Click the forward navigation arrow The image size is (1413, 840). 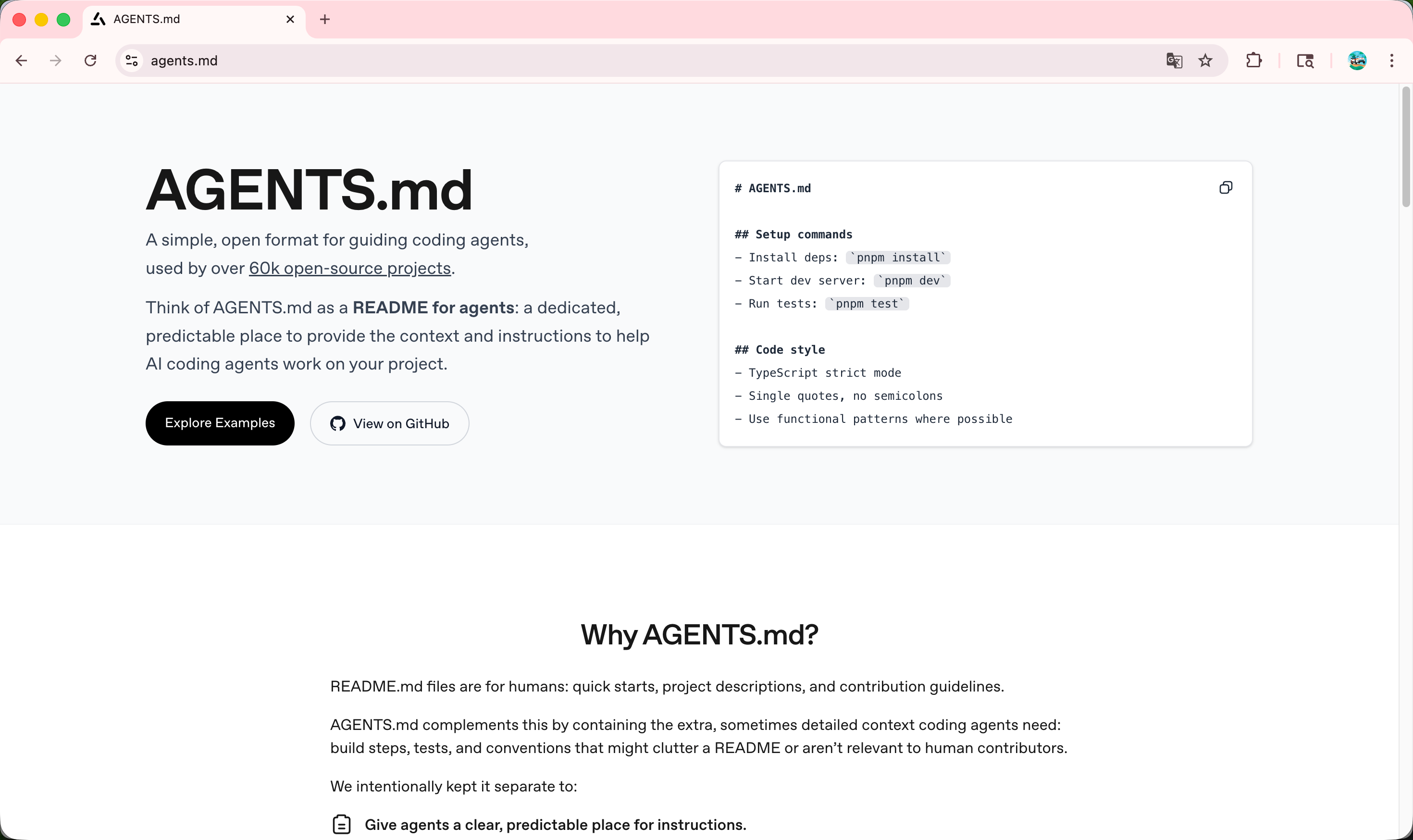coord(55,61)
